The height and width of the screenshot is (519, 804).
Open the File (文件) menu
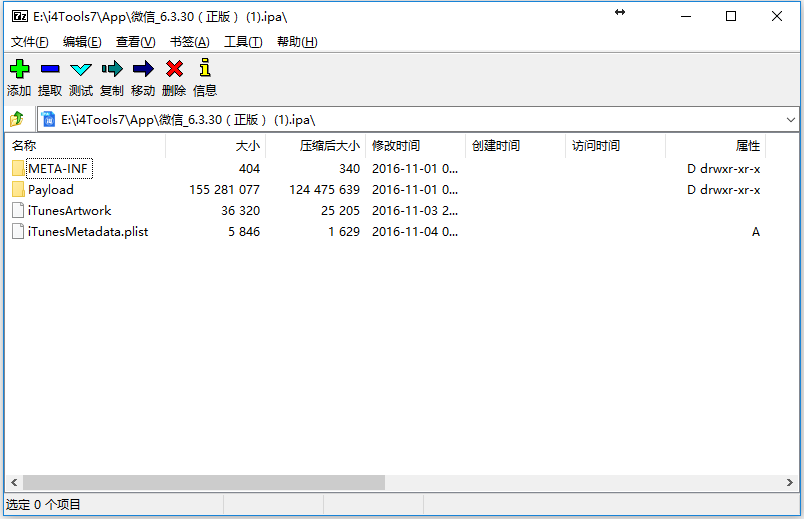tap(29, 41)
